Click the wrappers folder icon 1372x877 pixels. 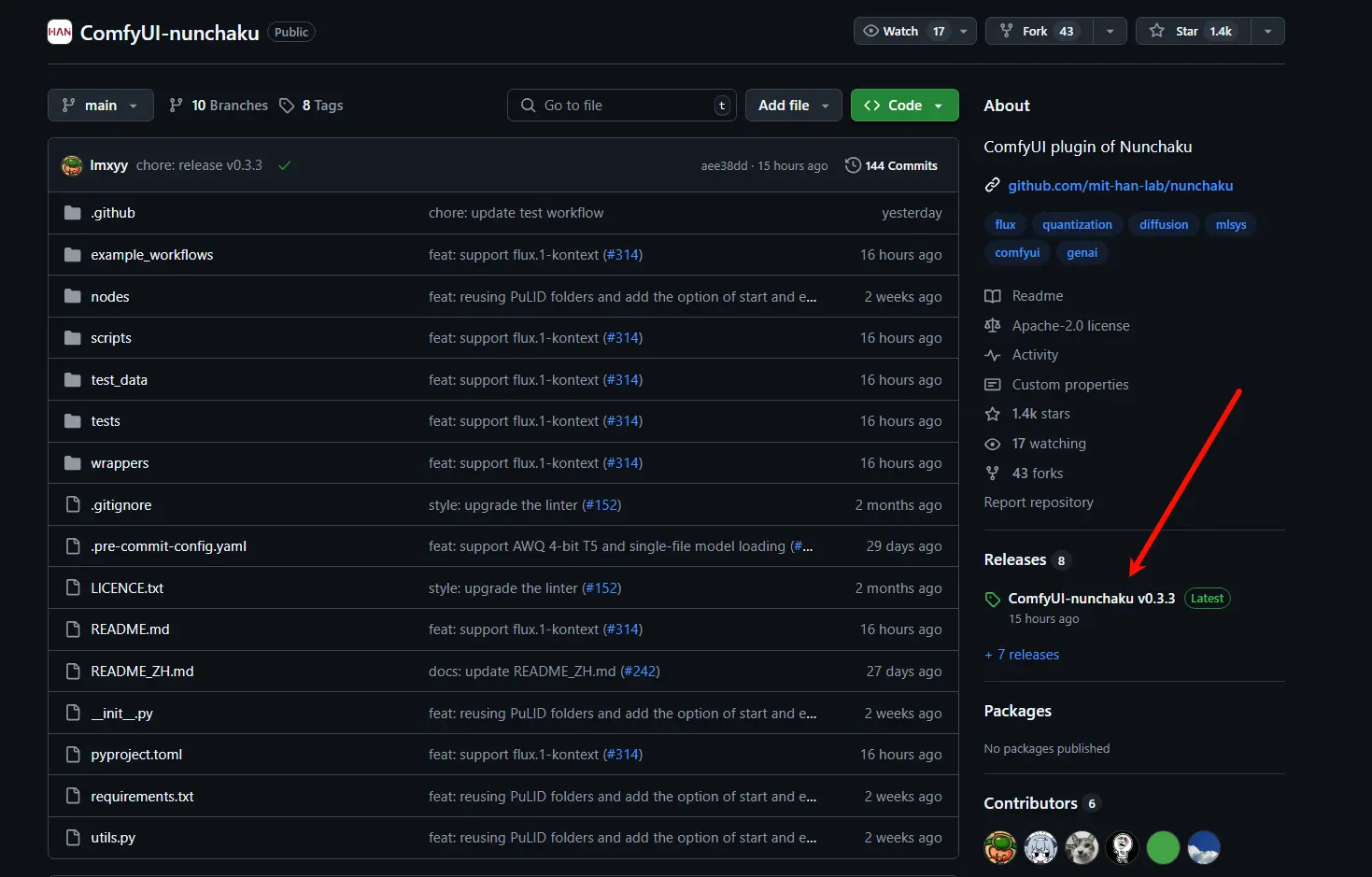point(73,463)
